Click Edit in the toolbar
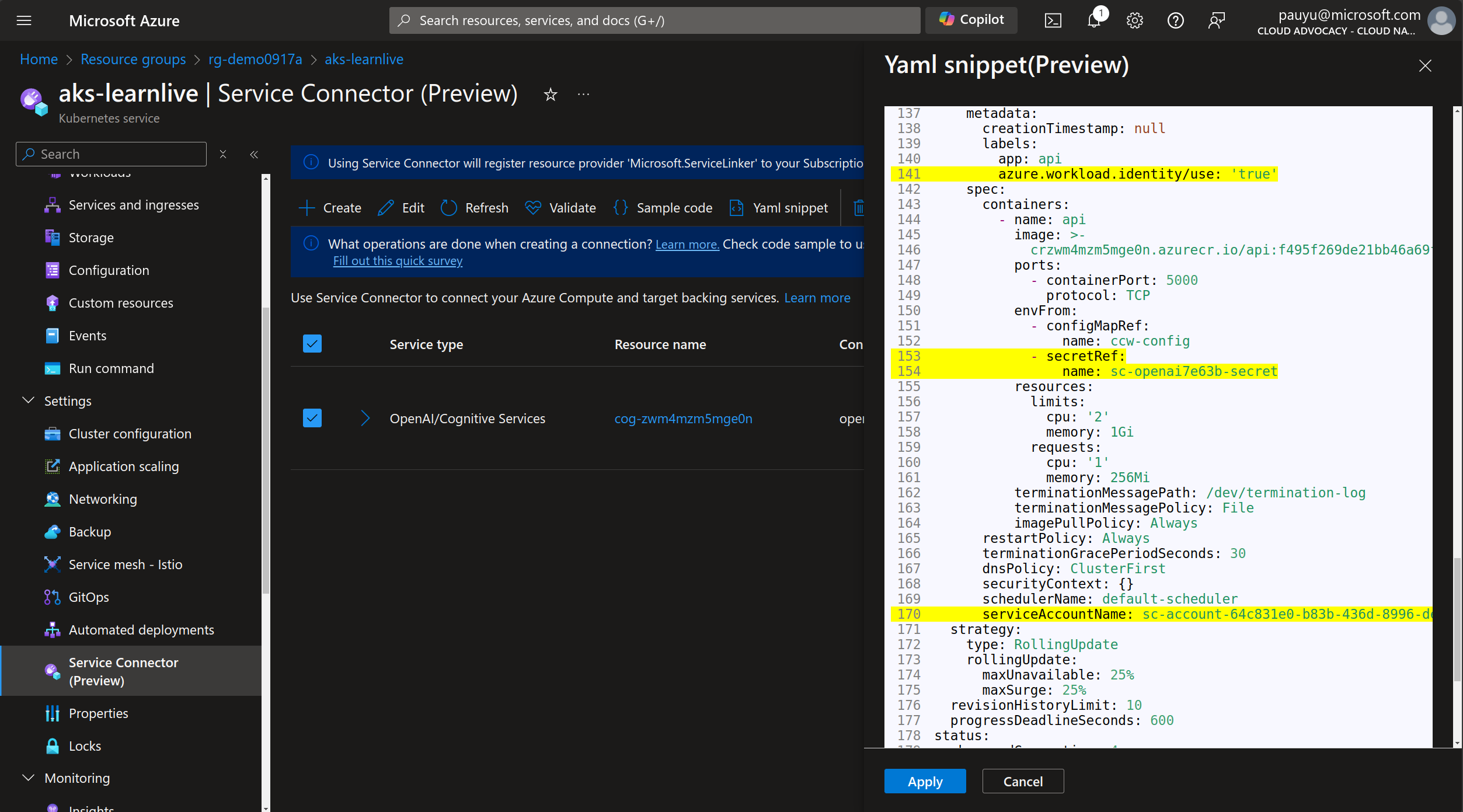 tap(401, 208)
